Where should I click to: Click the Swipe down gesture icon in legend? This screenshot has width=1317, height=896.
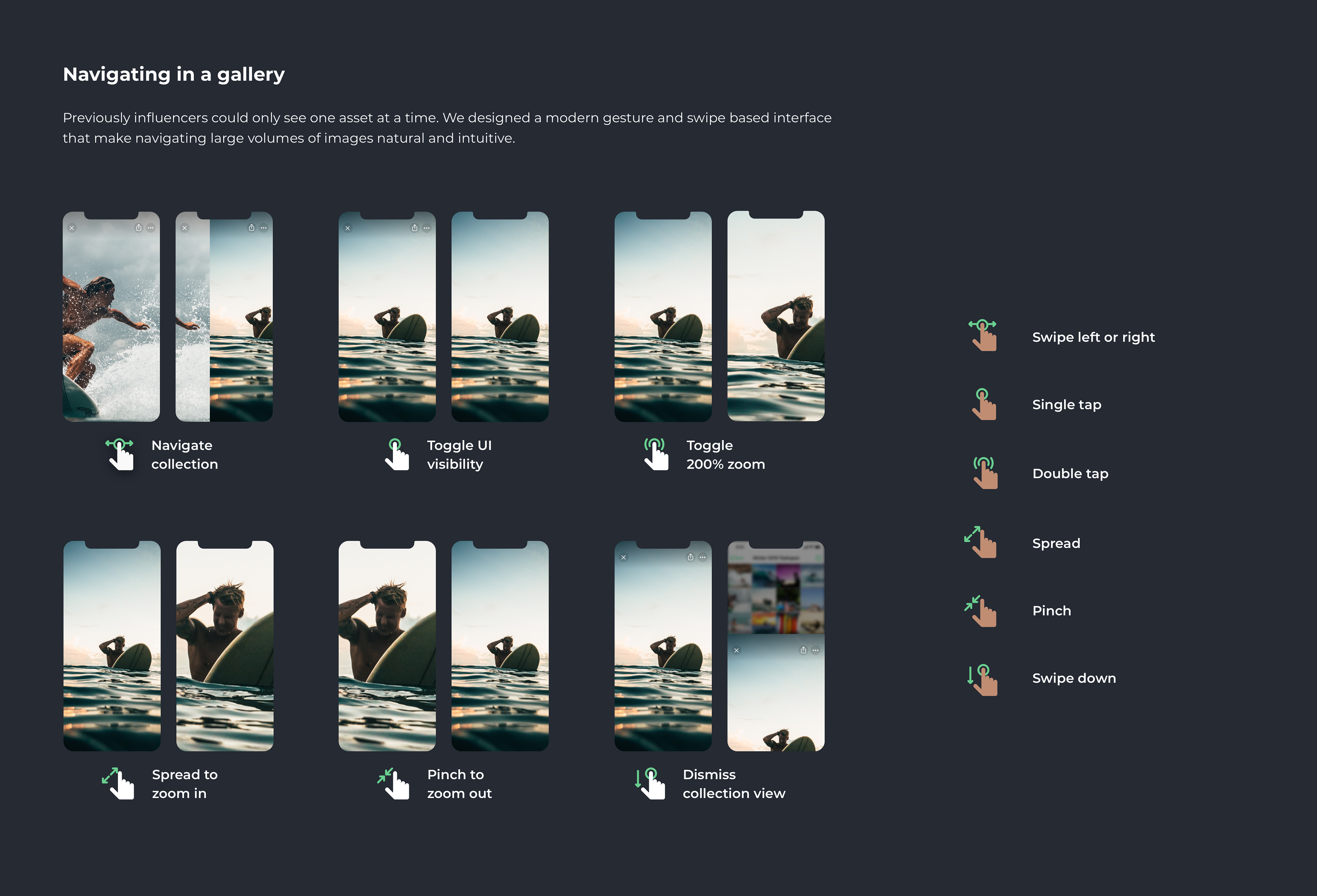983,680
